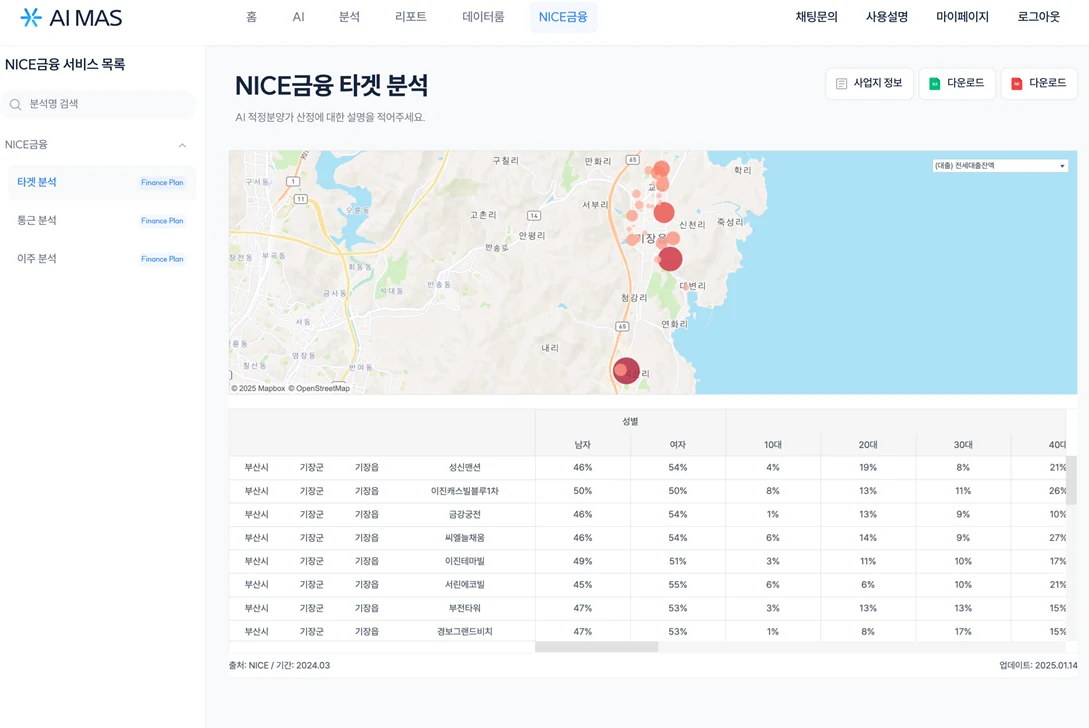Click the 학리 map label

tap(742, 170)
